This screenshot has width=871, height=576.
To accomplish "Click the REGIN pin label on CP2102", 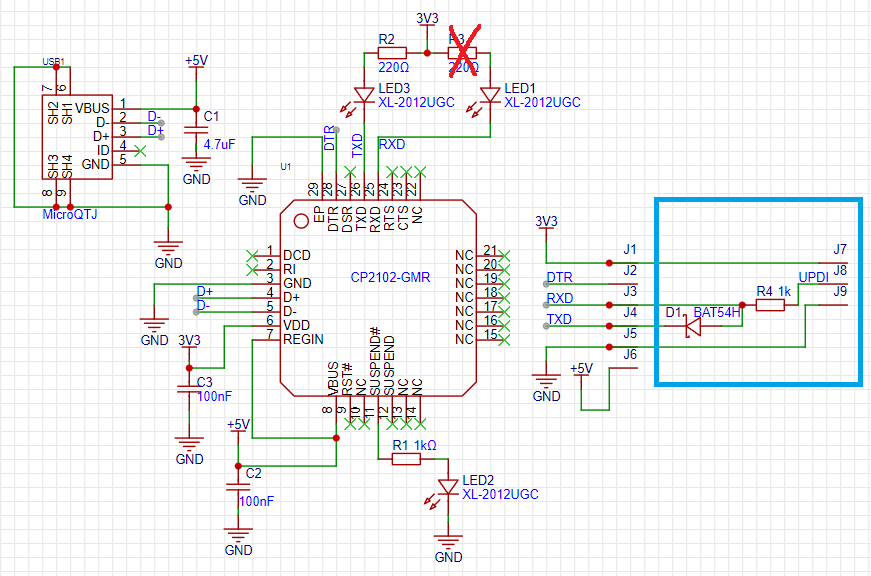I will [x=303, y=339].
